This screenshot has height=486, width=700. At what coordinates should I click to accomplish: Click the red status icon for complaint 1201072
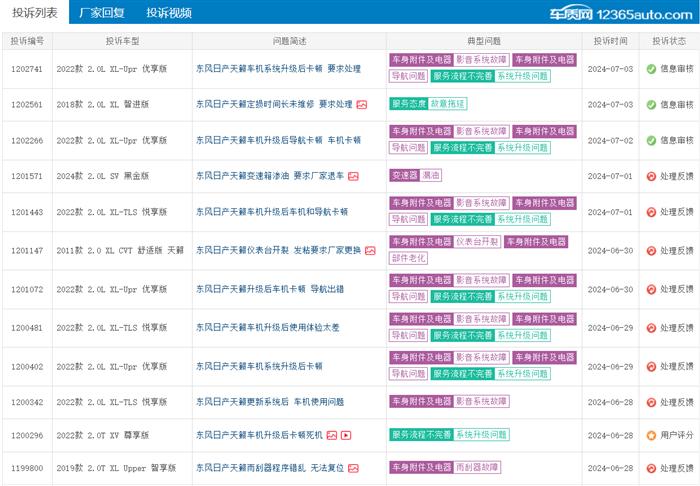pos(651,289)
